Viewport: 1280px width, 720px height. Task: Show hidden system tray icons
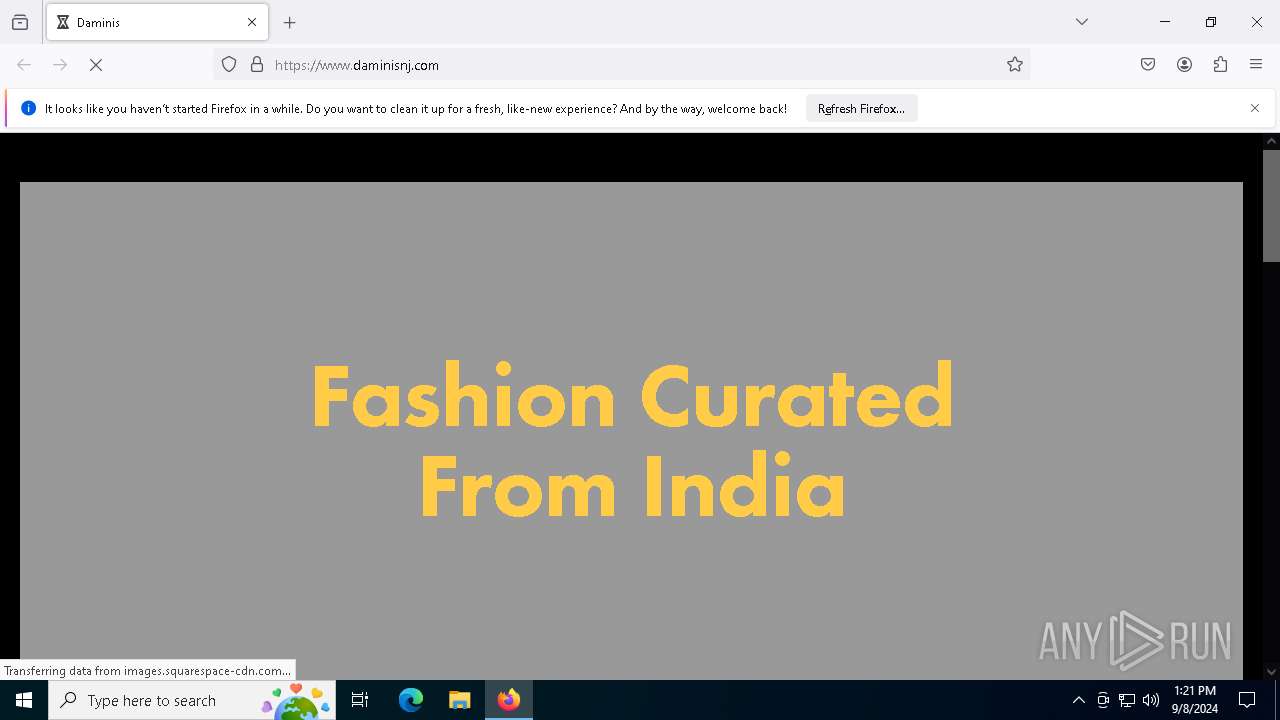coord(1078,700)
